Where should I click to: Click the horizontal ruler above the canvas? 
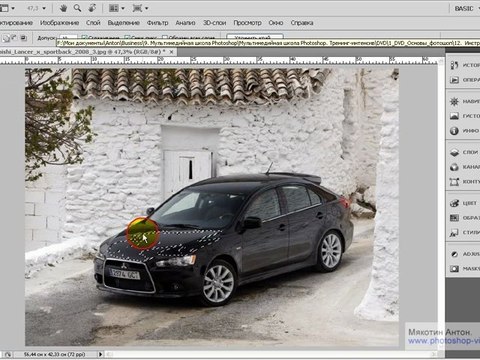(x=218, y=60)
